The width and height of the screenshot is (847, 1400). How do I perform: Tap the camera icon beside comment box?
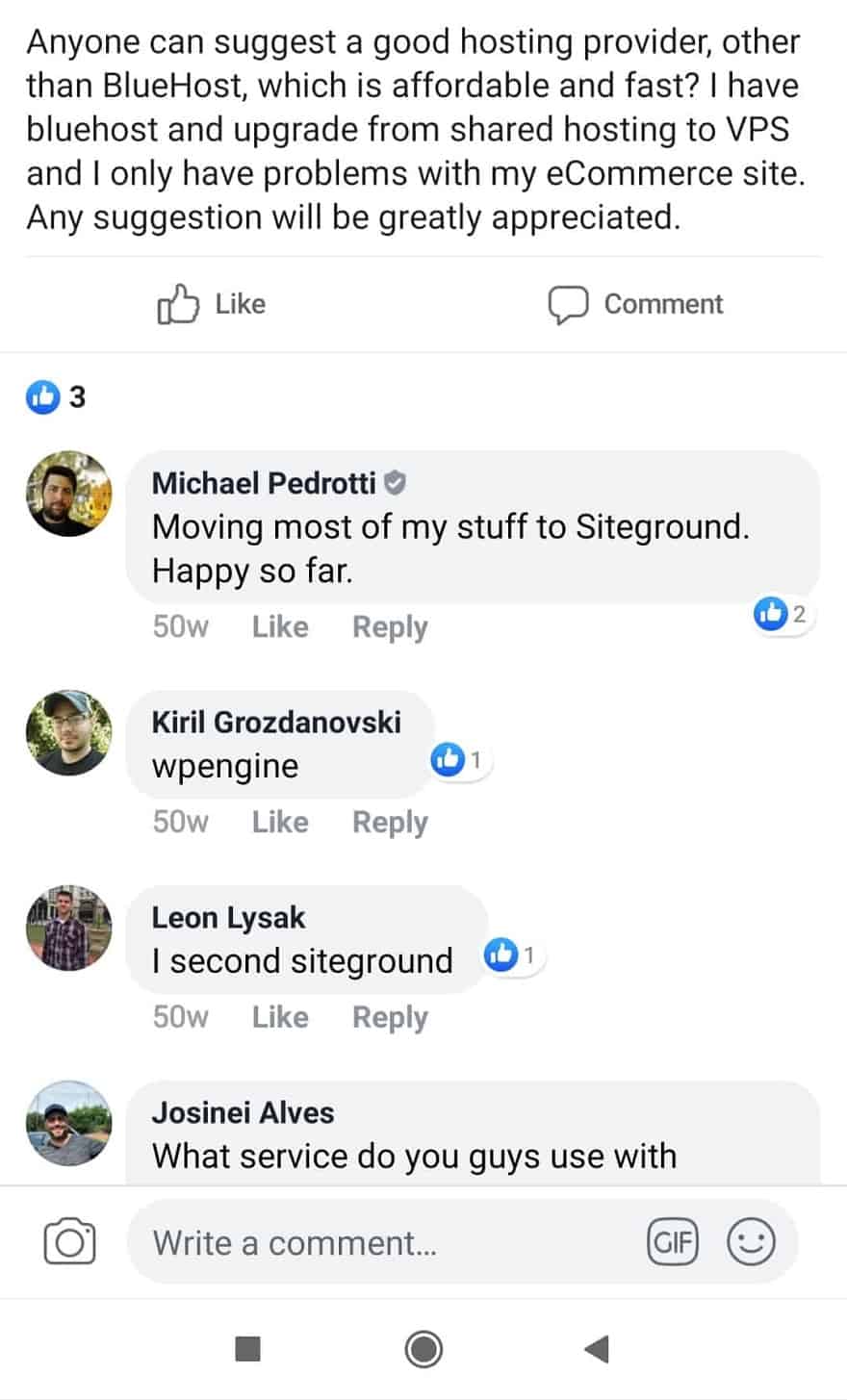(x=69, y=1241)
